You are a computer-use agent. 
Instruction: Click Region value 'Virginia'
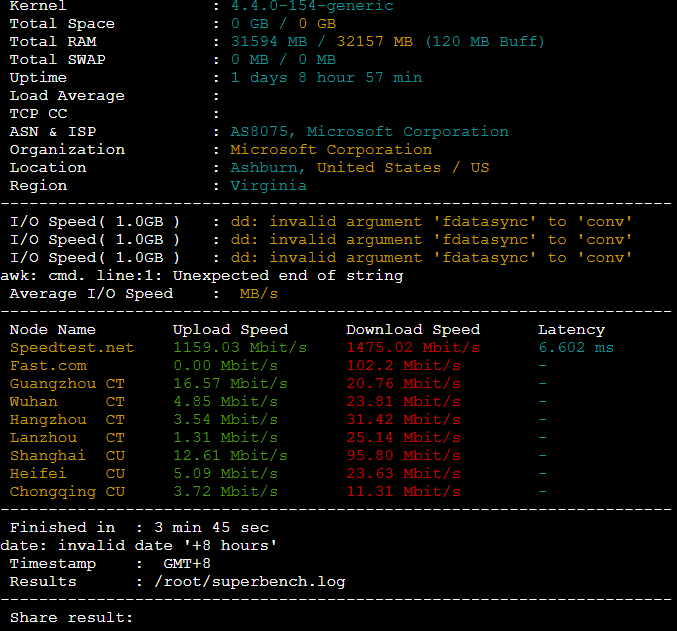[269, 186]
